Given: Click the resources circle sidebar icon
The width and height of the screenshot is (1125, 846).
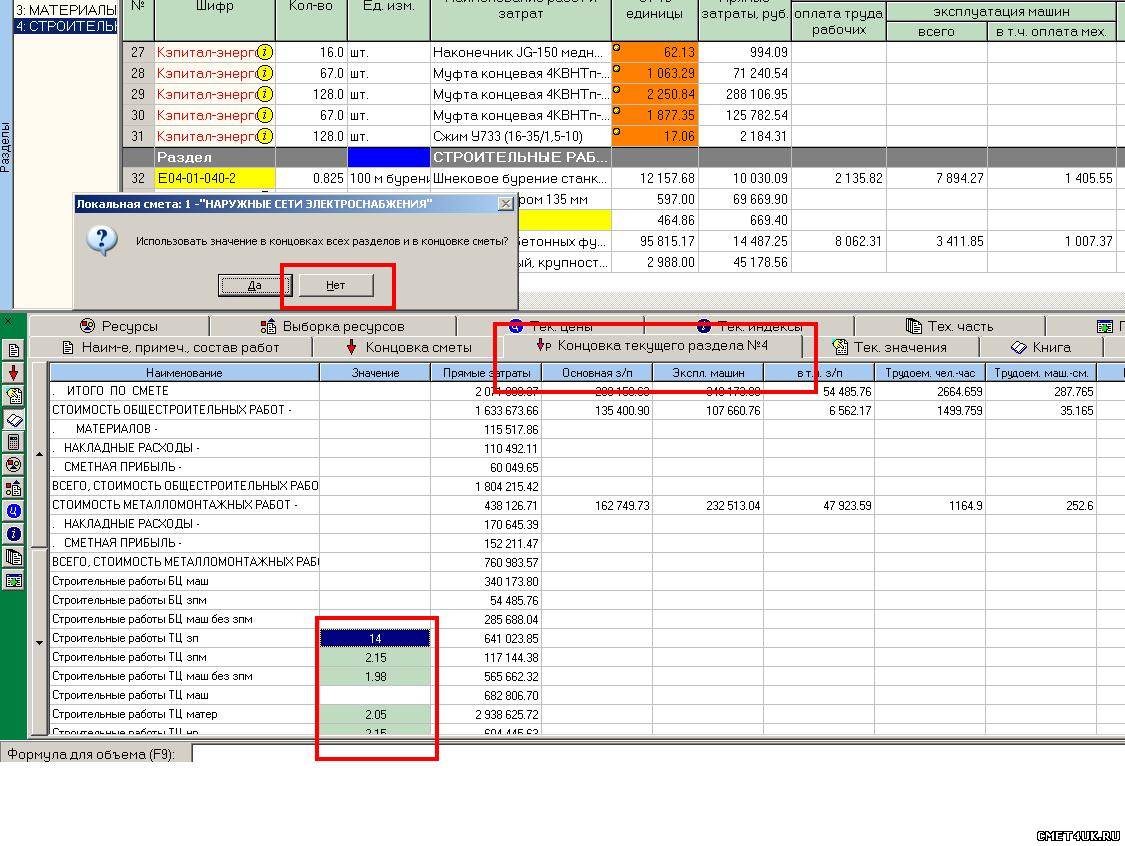Looking at the screenshot, I should click(x=14, y=465).
